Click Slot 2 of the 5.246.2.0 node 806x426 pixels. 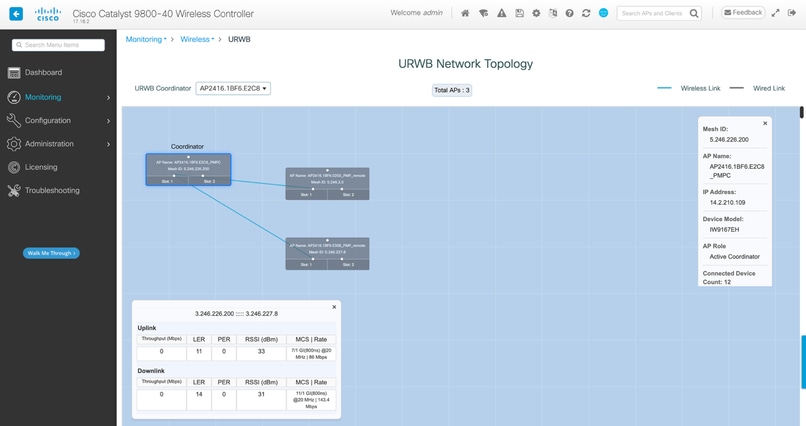coord(349,195)
